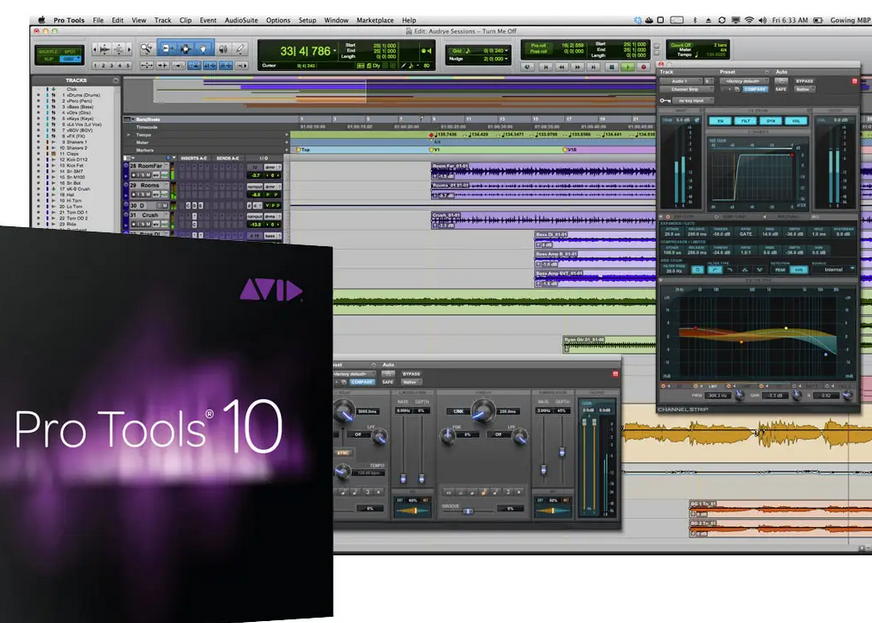Click the key input icon in Channel Strip
Viewport: 872px width, 623px height.
[x=665, y=101]
